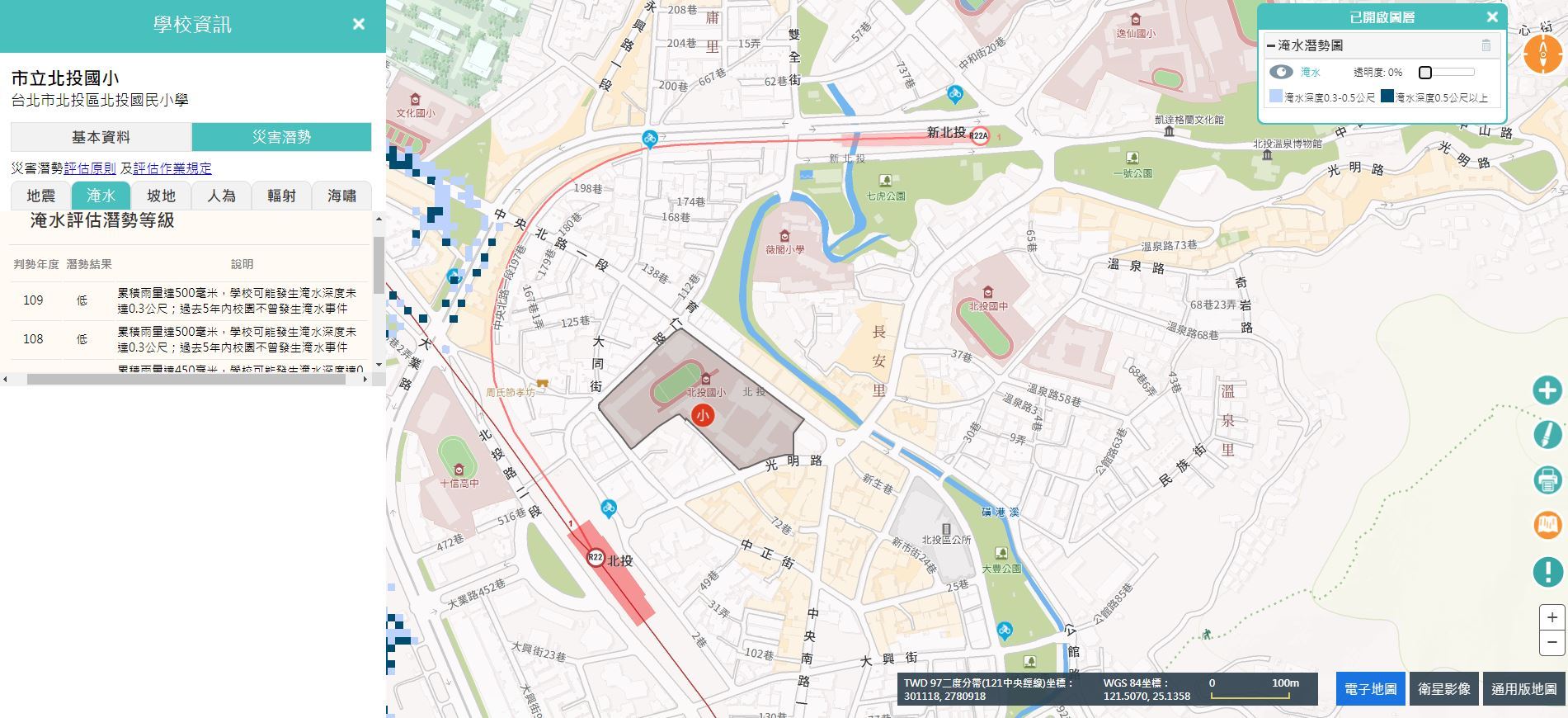Click the 周氏節孝坊 monument icon
The width and height of the screenshot is (1568, 718).
[x=543, y=384]
